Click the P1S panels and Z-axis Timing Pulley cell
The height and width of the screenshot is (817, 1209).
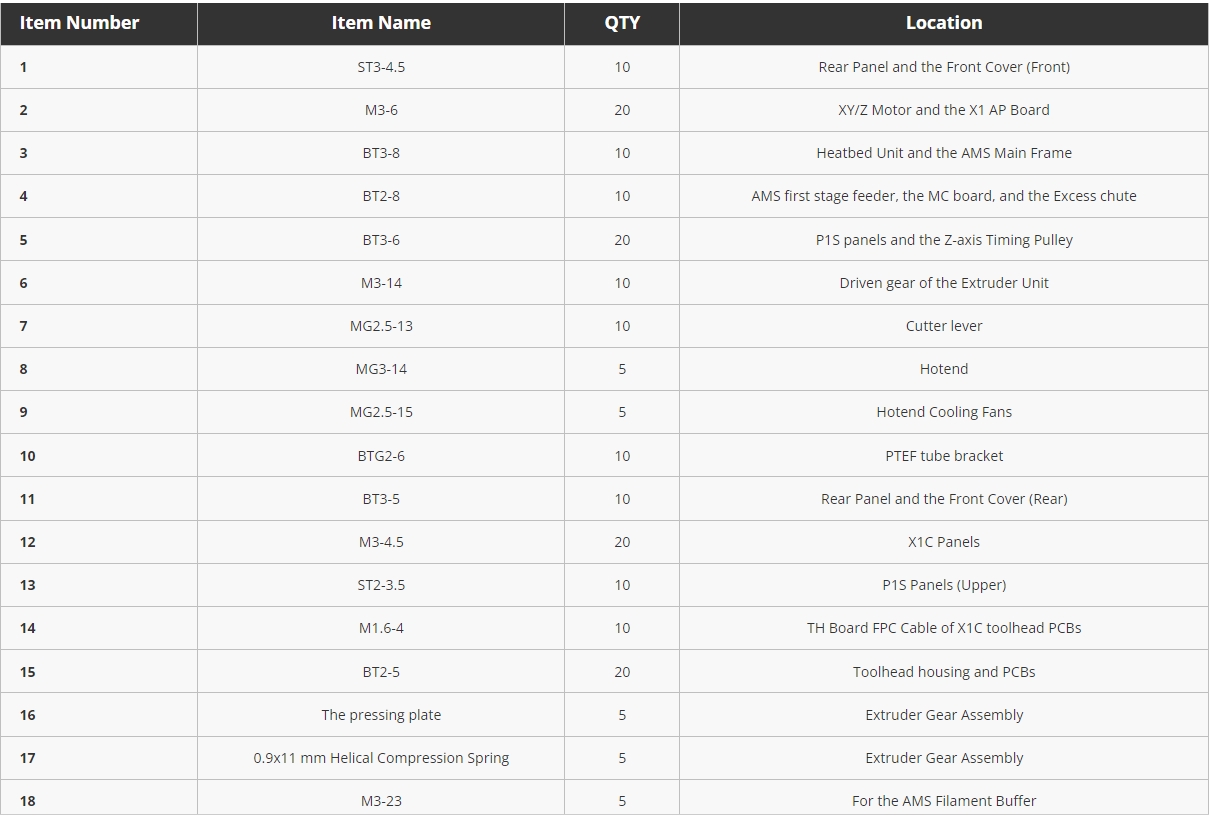tap(943, 240)
